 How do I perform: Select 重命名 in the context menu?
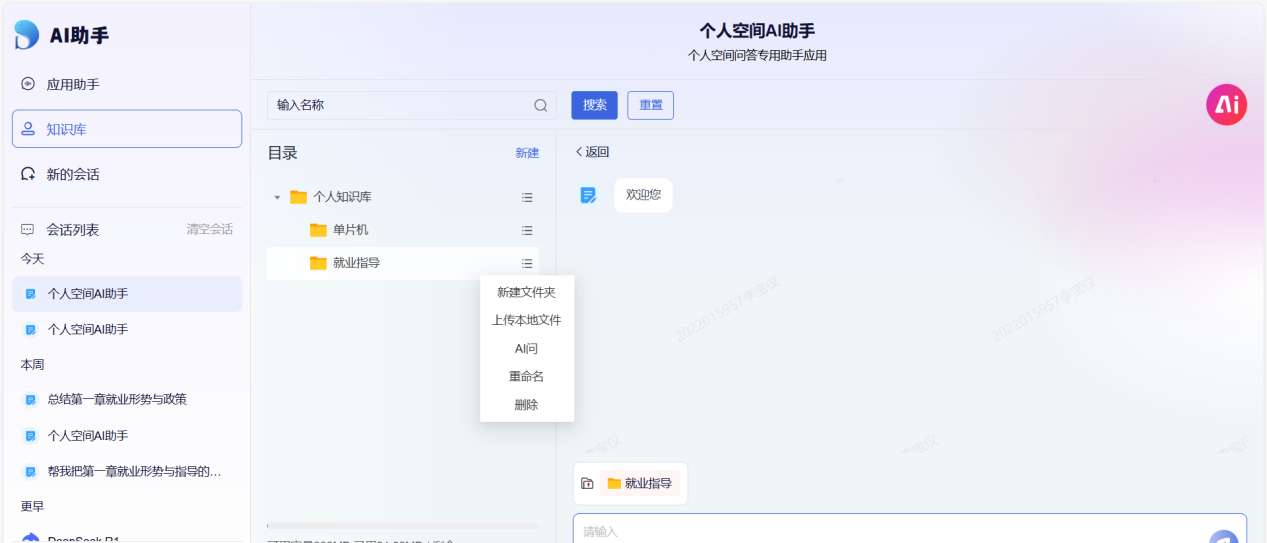click(526, 377)
